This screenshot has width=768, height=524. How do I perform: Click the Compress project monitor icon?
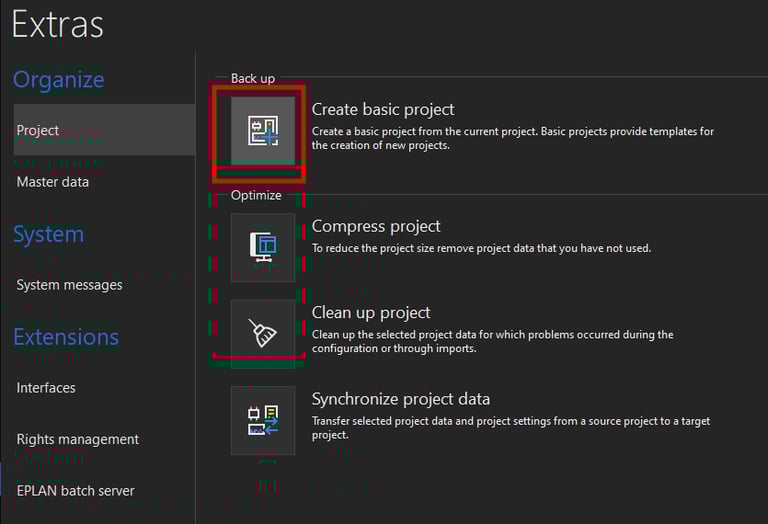pos(263,247)
